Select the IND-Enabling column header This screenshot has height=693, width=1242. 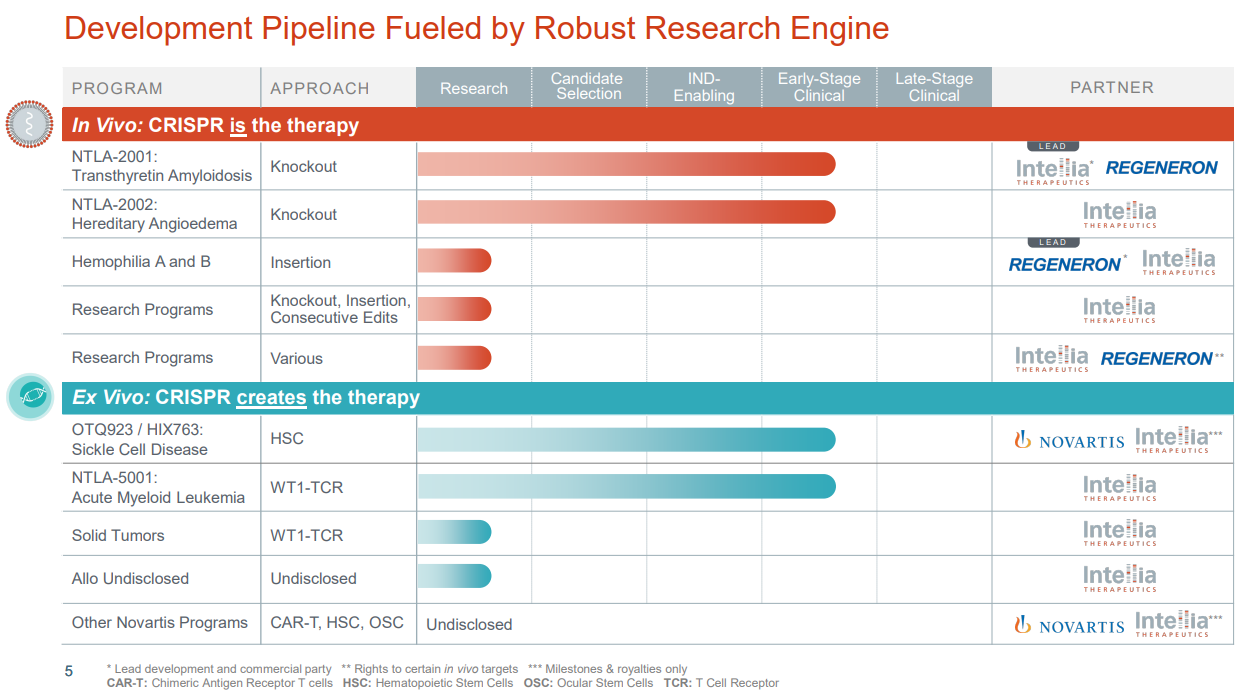click(x=704, y=87)
